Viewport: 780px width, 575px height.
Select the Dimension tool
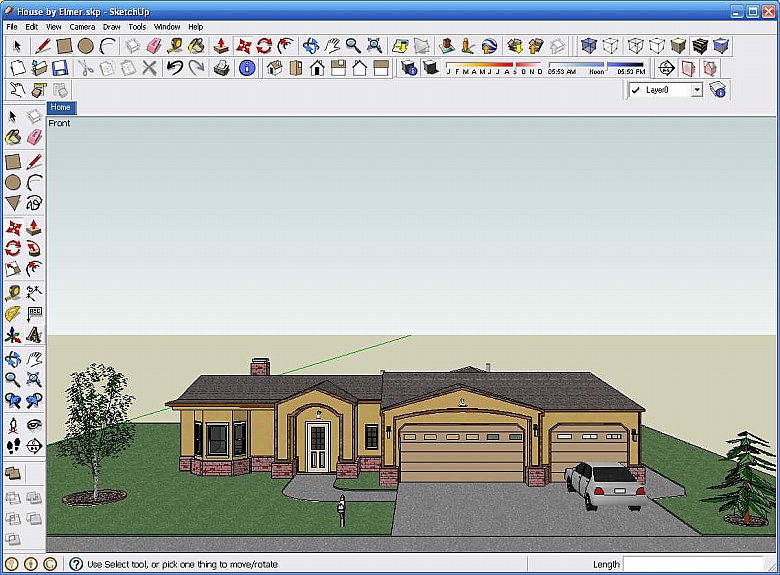click(x=34, y=293)
